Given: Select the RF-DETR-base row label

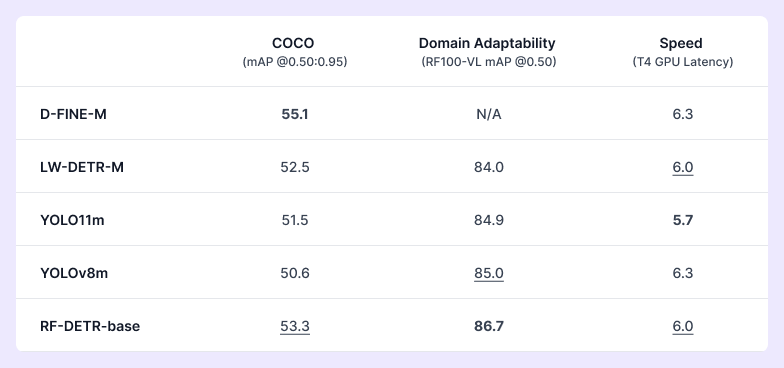Looking at the screenshot, I should (90, 326).
